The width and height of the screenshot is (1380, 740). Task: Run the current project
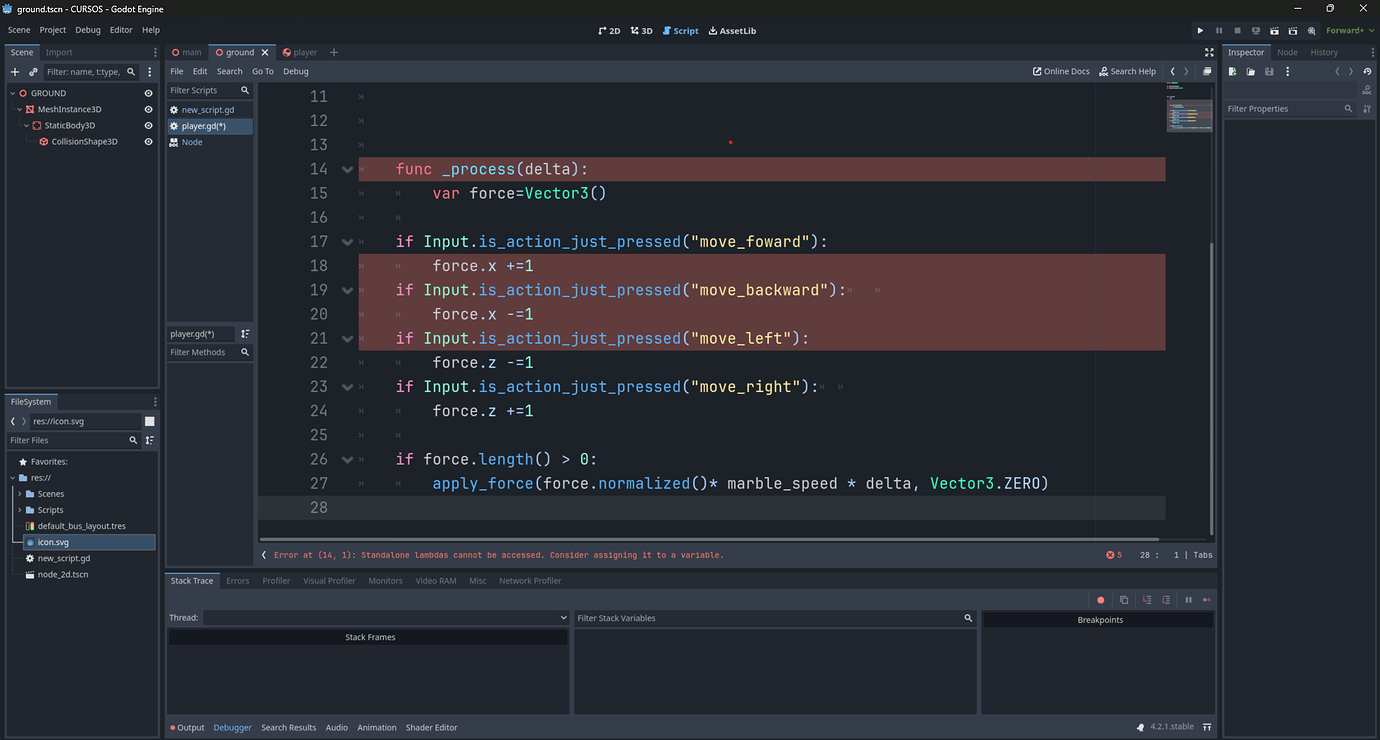tap(1200, 30)
